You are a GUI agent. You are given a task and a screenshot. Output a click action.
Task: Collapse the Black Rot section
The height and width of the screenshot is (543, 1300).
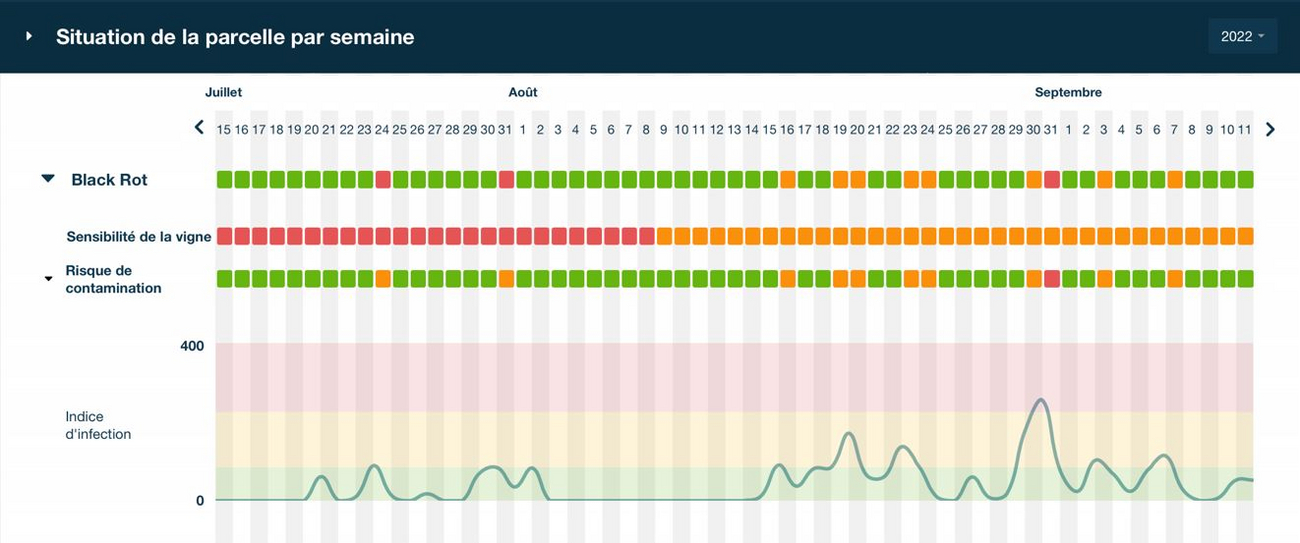tap(48, 179)
